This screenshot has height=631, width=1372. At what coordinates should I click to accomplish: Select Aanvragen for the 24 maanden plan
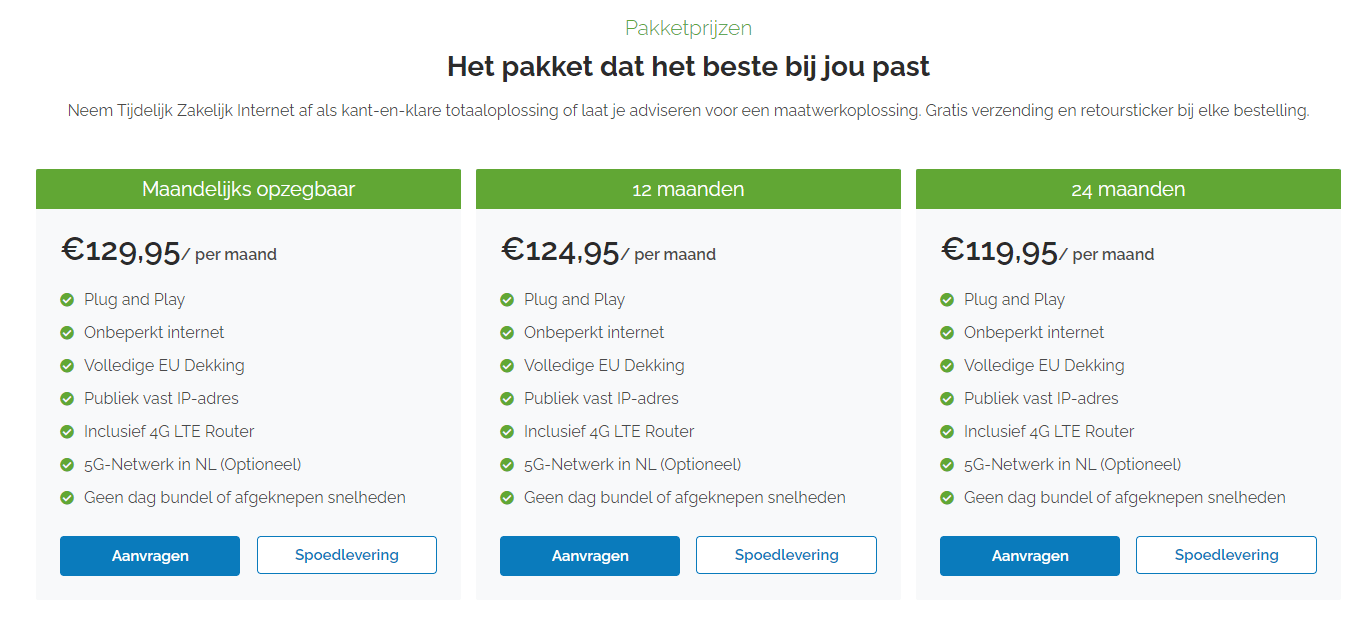coord(1030,556)
